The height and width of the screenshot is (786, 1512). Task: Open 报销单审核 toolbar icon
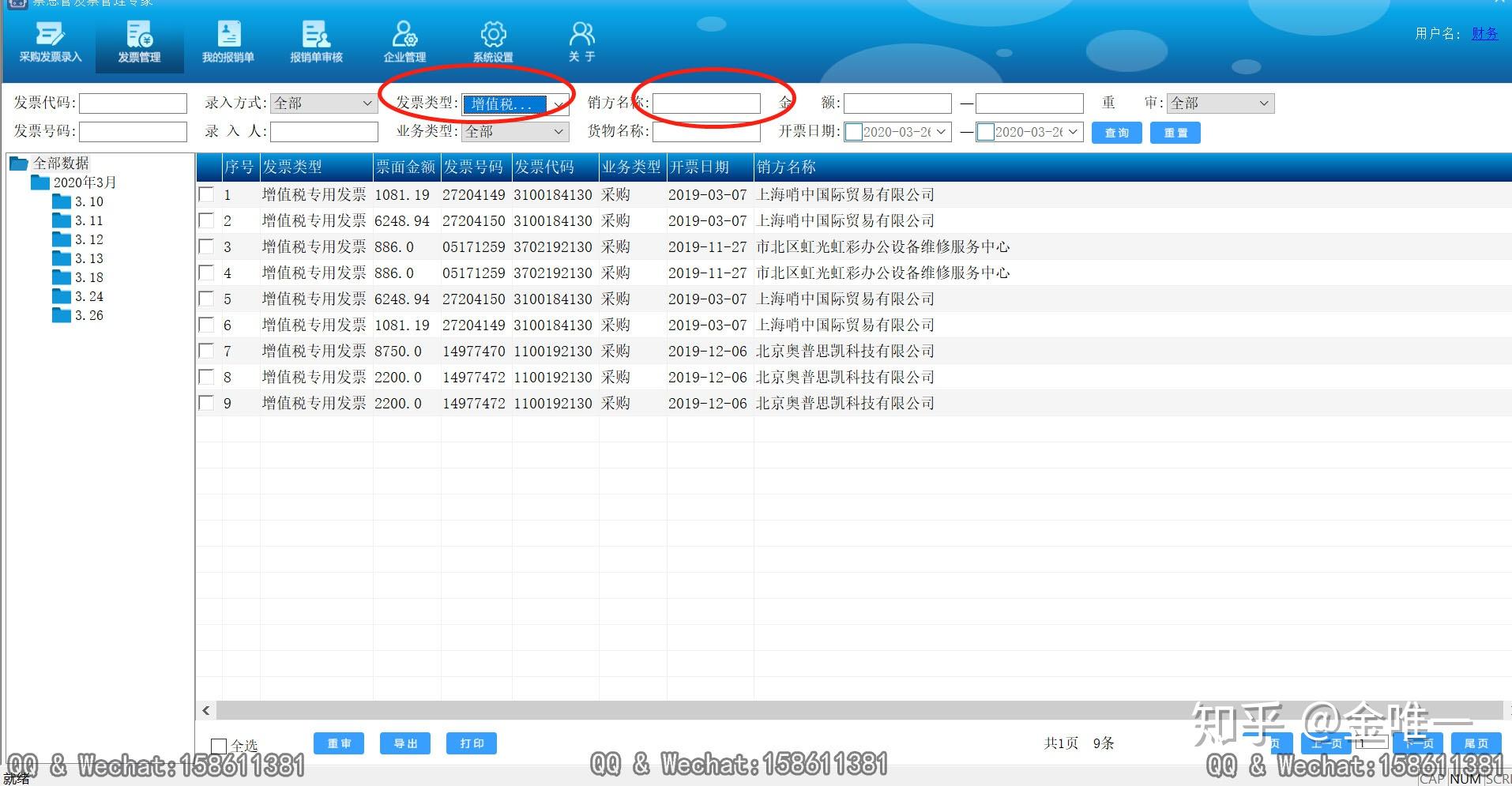316,43
